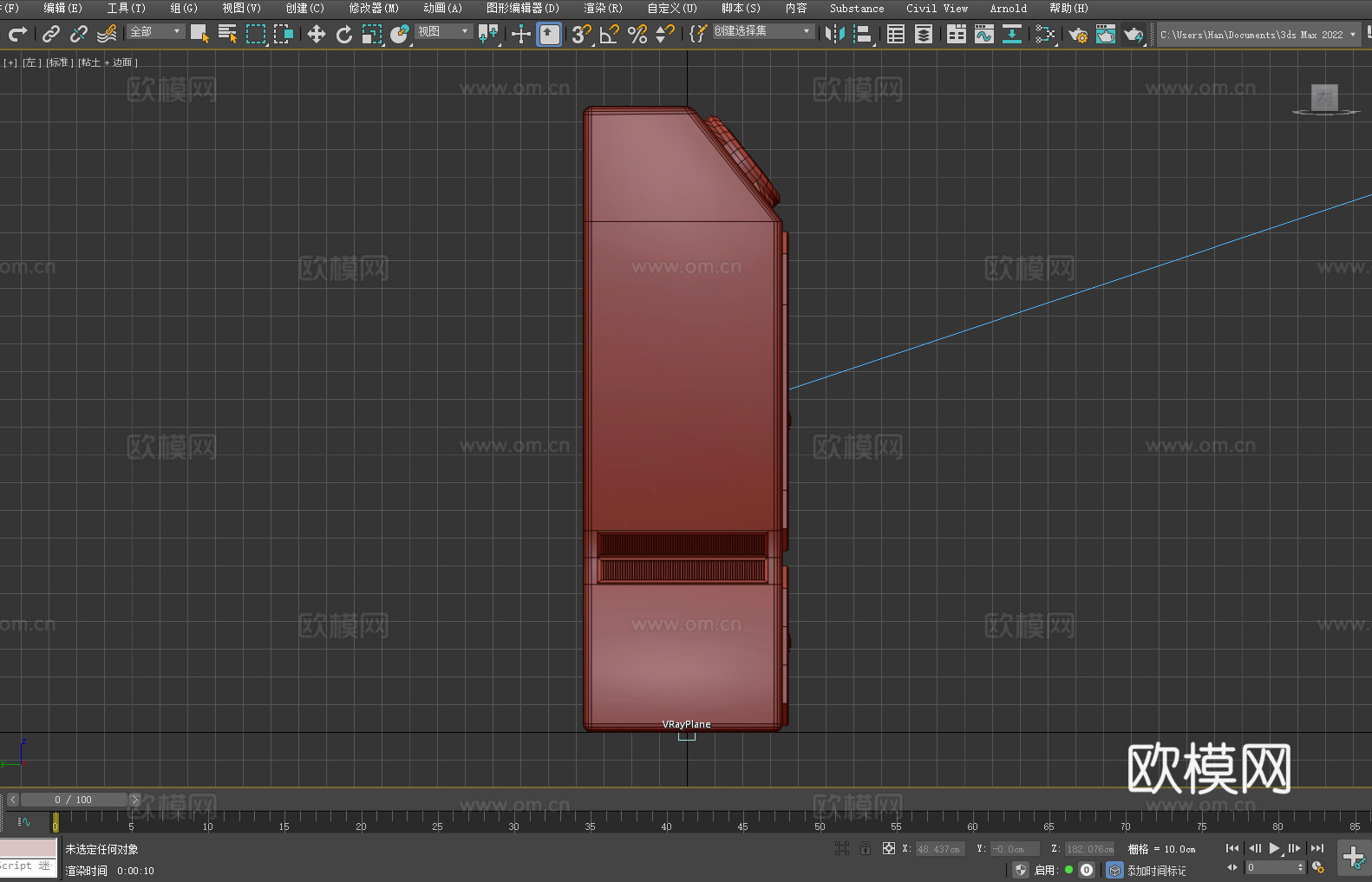This screenshot has width=1372, height=882.
Task: Click the Use Pivot Point Center icon
Action: (x=488, y=34)
